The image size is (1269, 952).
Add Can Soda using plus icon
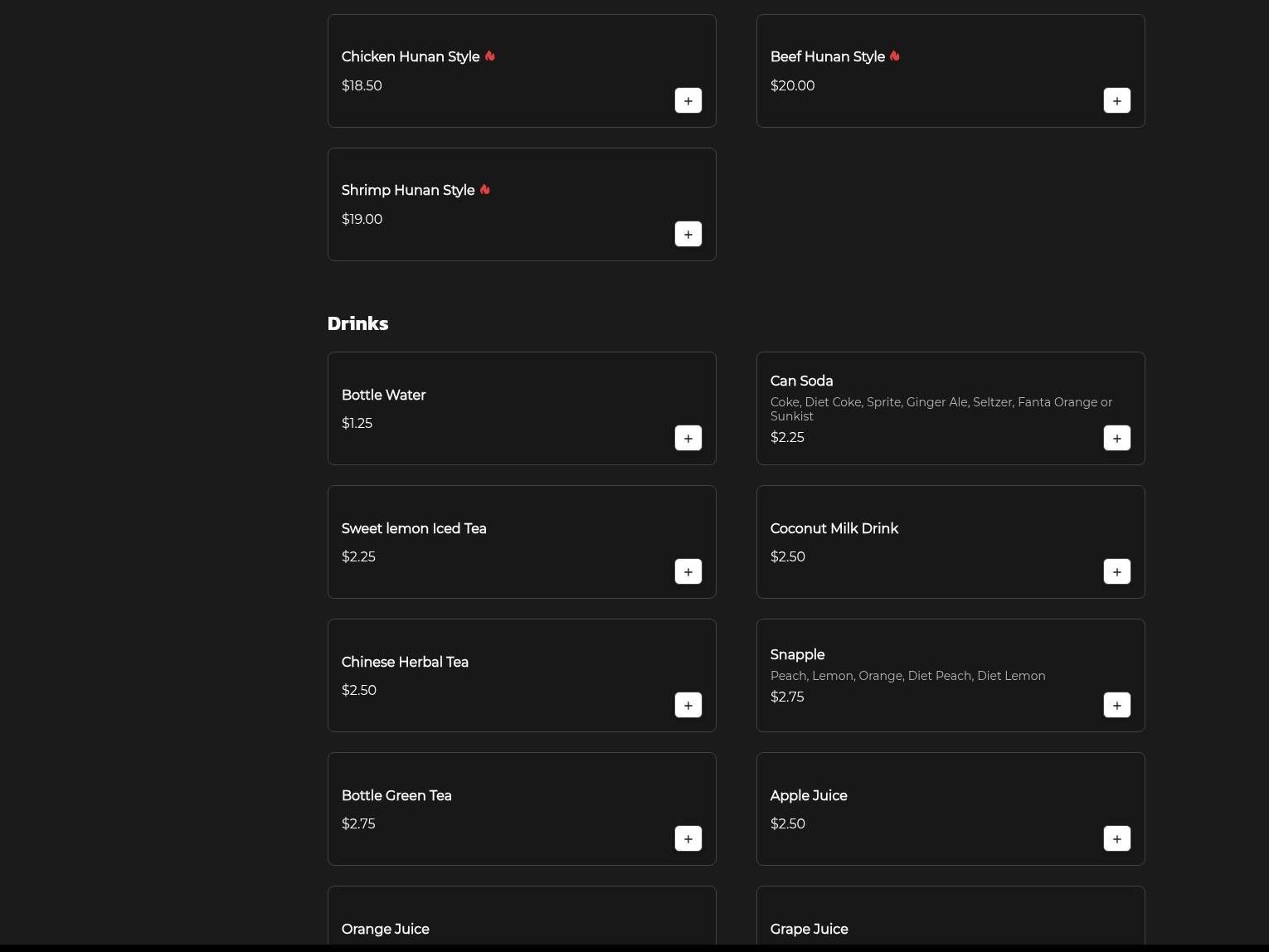tap(1116, 438)
